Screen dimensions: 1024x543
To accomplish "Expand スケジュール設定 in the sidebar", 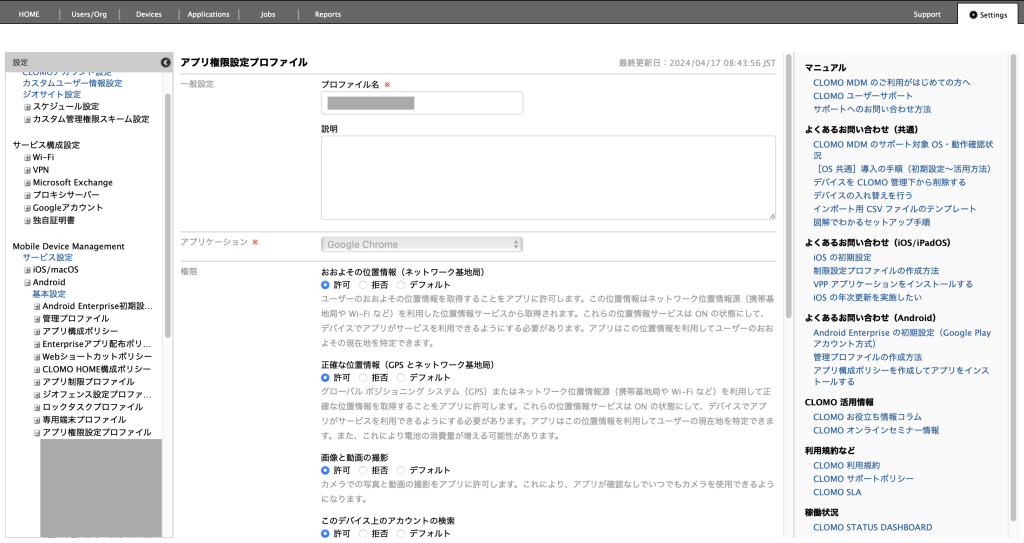I will pos(28,107).
